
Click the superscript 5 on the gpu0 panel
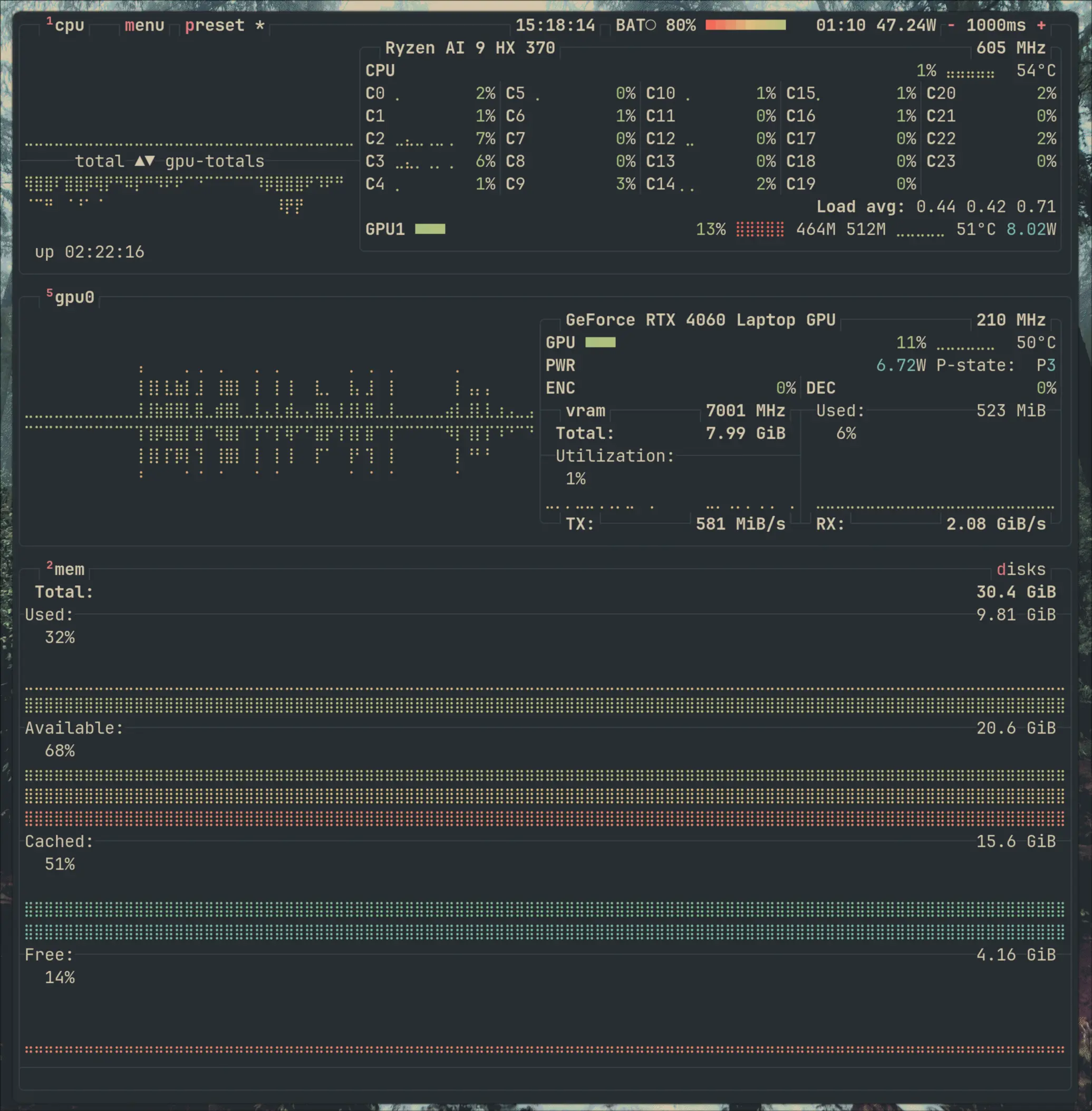point(50,292)
